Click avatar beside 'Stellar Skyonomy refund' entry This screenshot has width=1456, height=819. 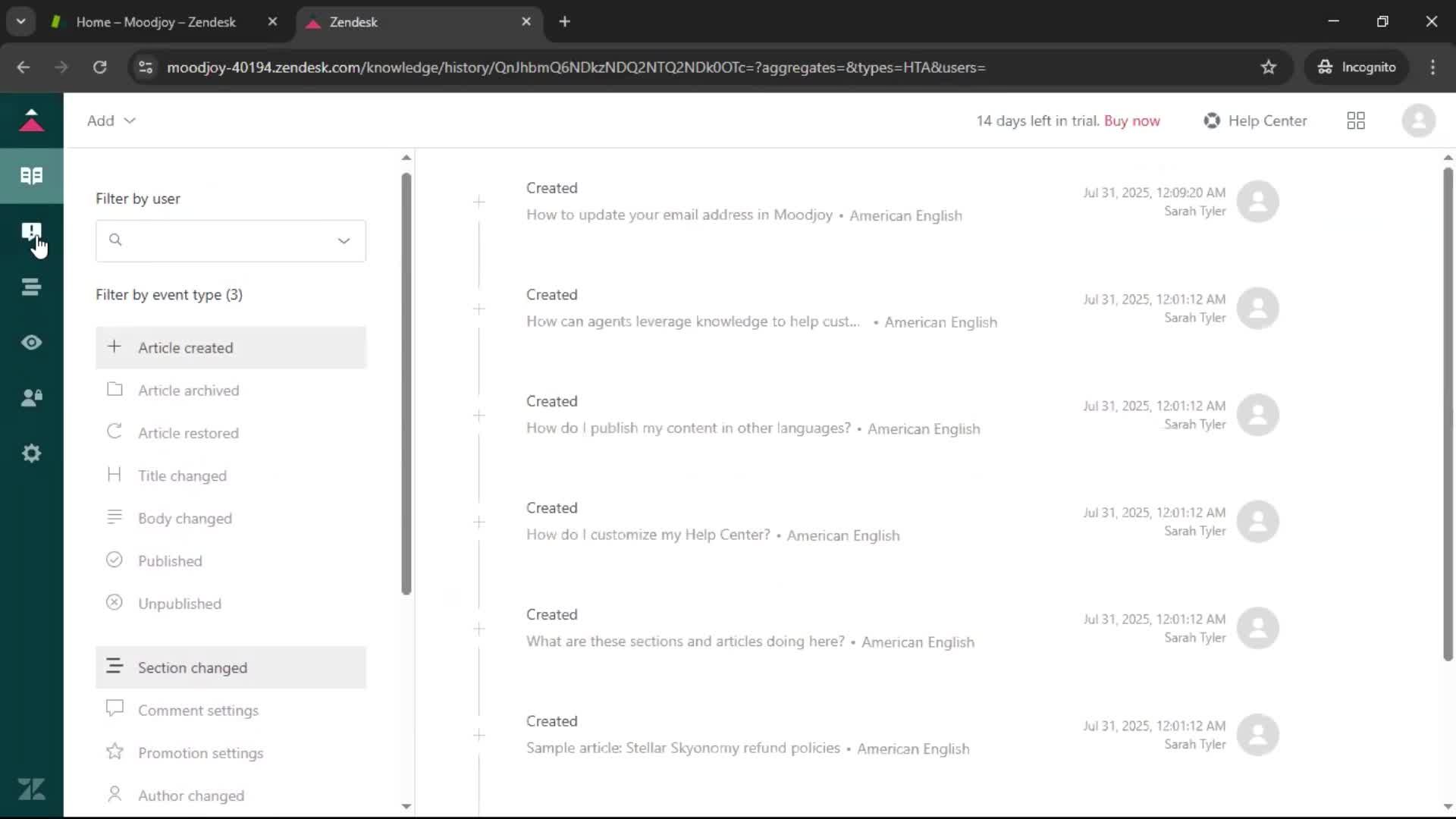(x=1257, y=735)
